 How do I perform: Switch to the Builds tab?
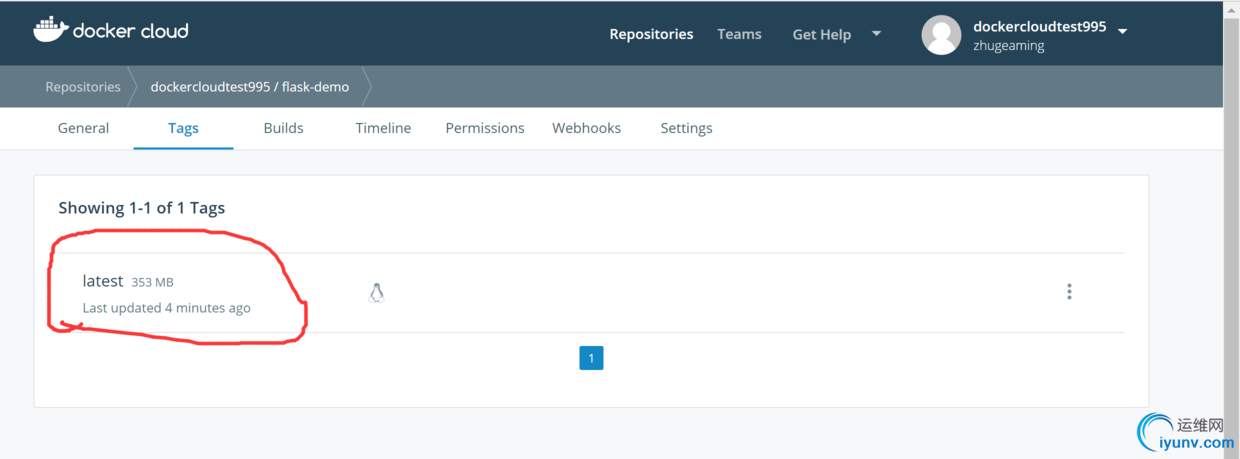[283, 128]
